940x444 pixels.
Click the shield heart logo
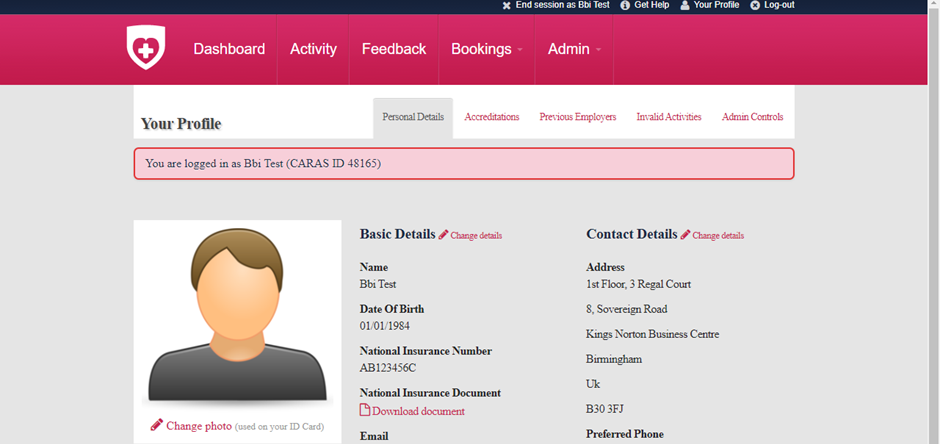click(146, 47)
